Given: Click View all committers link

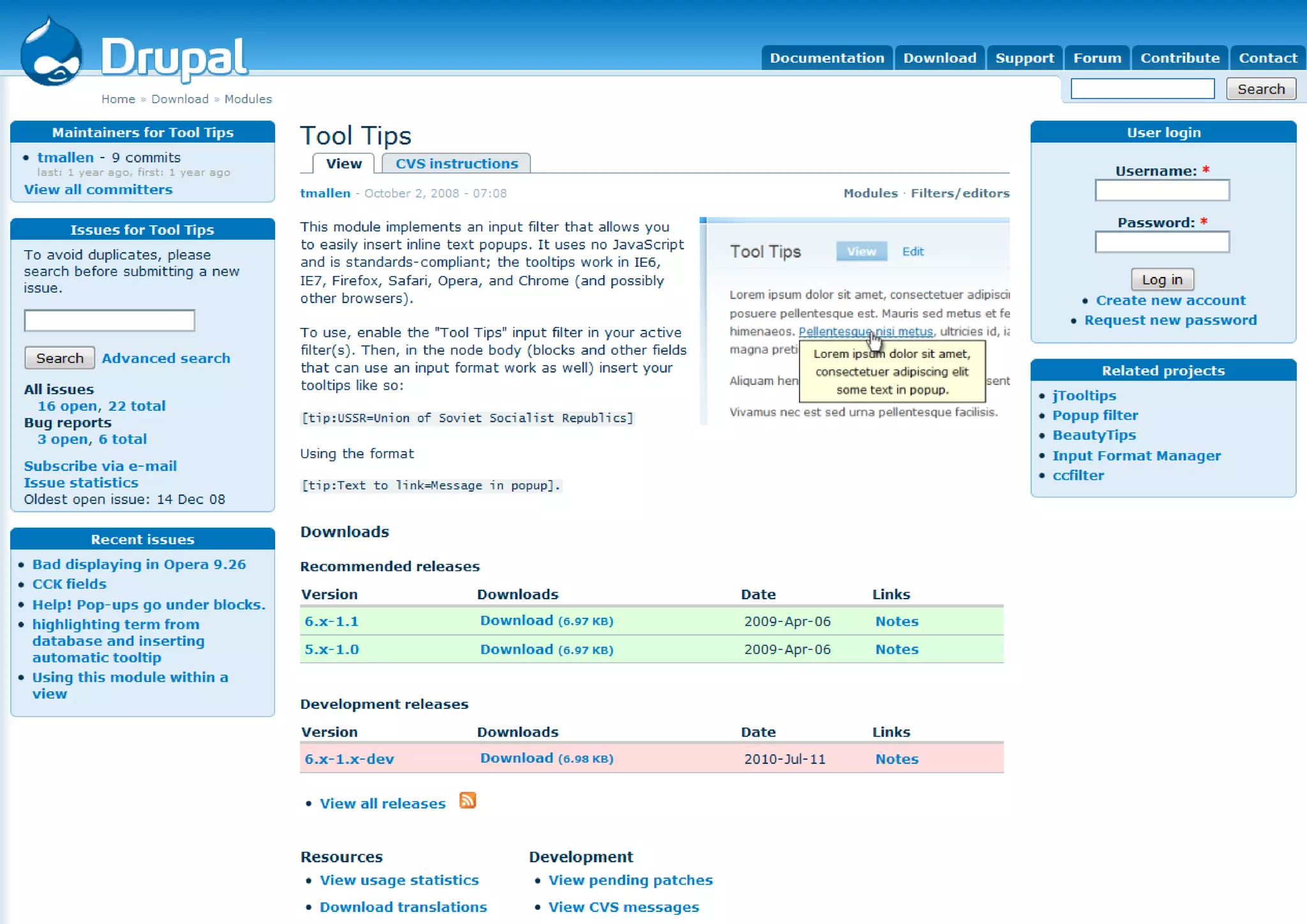Looking at the screenshot, I should [x=98, y=190].
